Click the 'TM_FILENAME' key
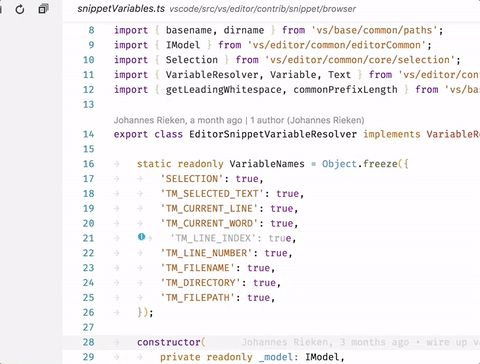Screen dimensions: 480x364 coord(198,268)
